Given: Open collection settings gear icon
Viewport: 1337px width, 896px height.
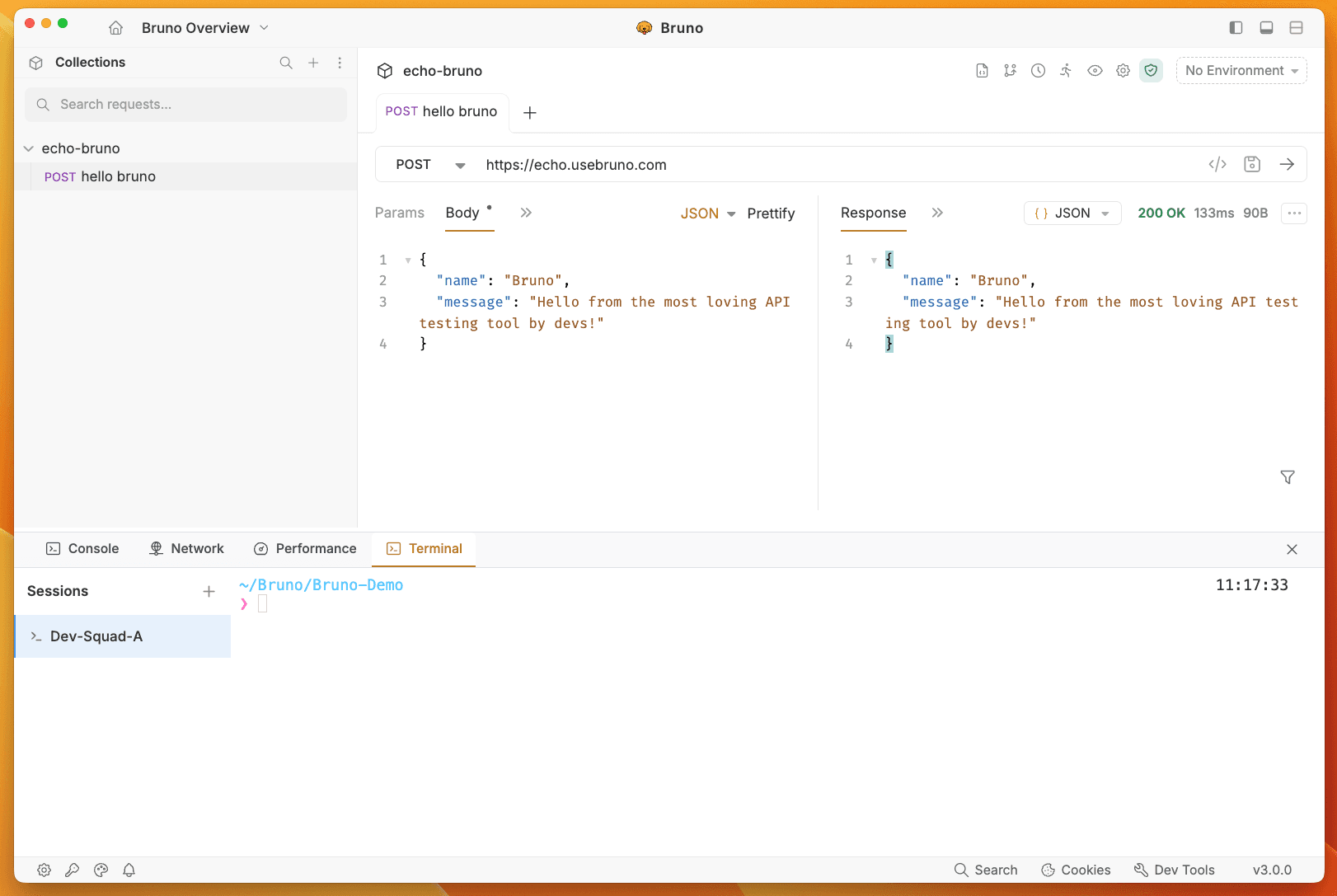Looking at the screenshot, I should tap(1123, 71).
